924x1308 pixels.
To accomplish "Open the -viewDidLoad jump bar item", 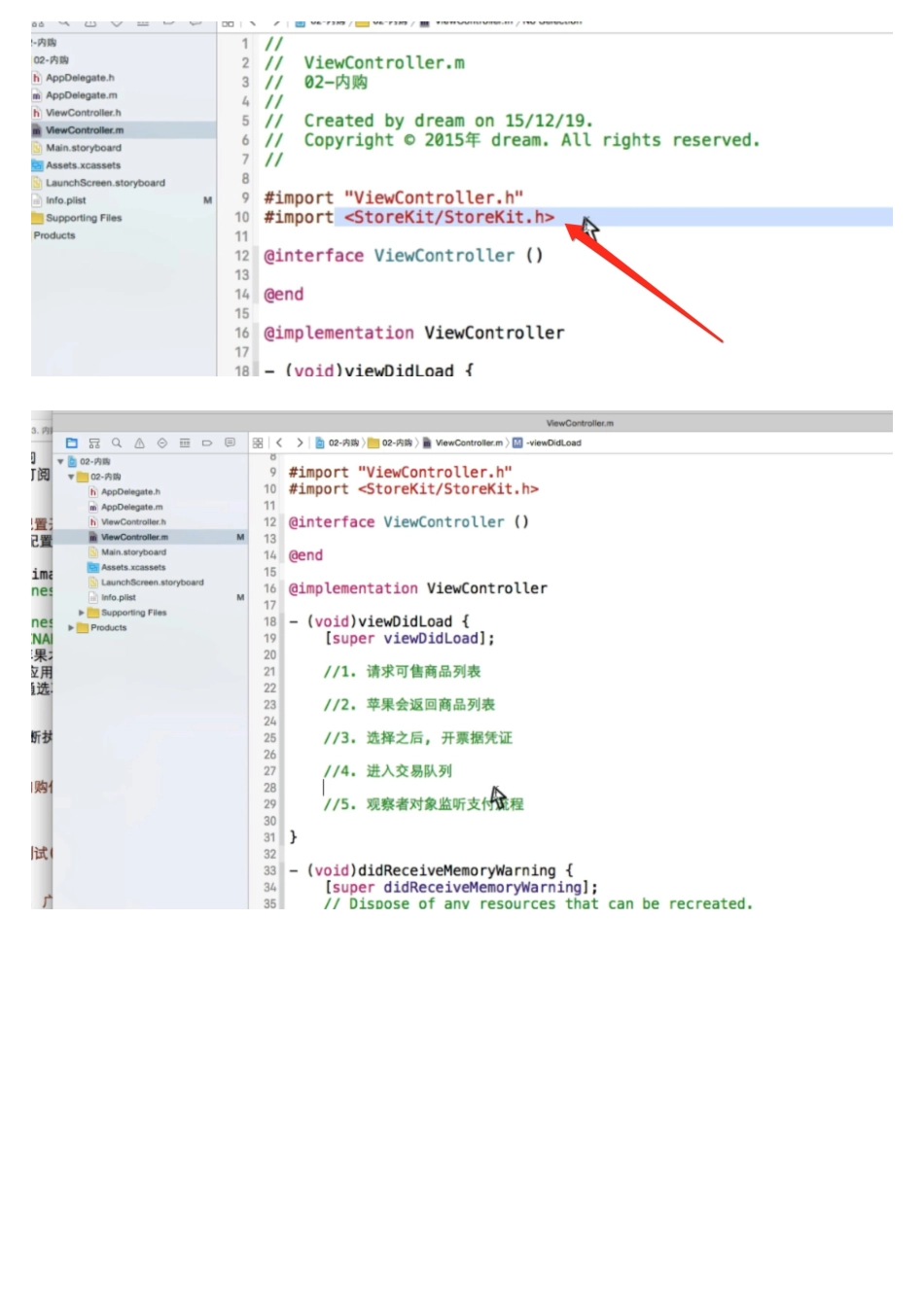I will pyautogui.click(x=552, y=442).
